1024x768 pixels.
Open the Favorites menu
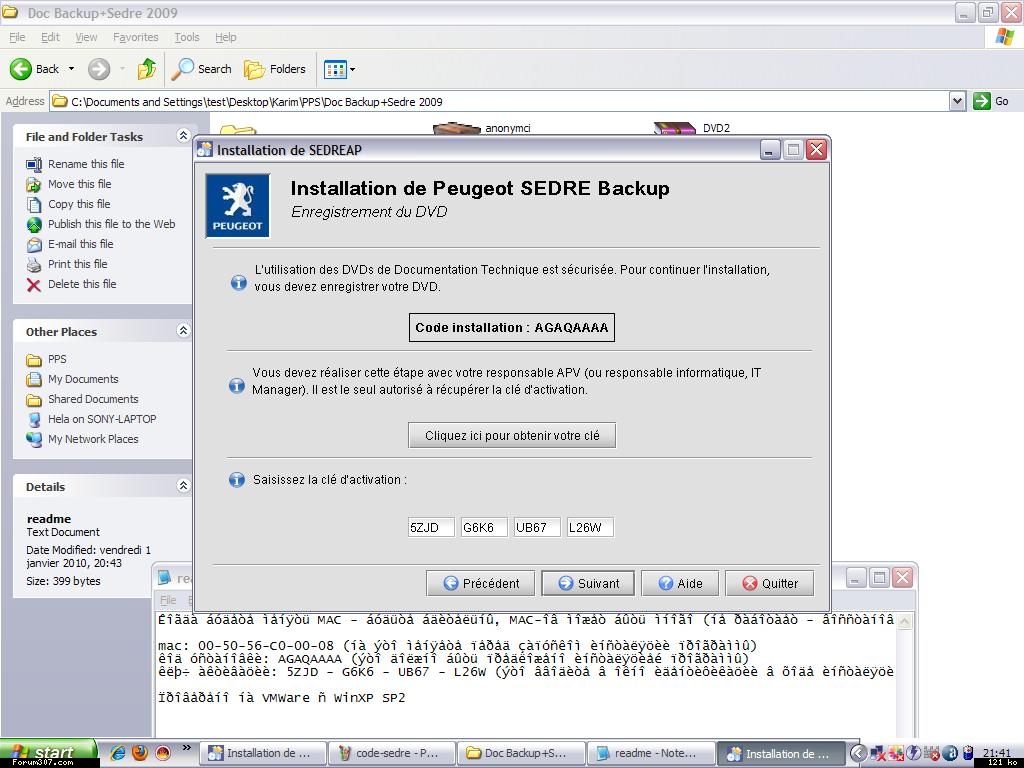click(x=135, y=37)
